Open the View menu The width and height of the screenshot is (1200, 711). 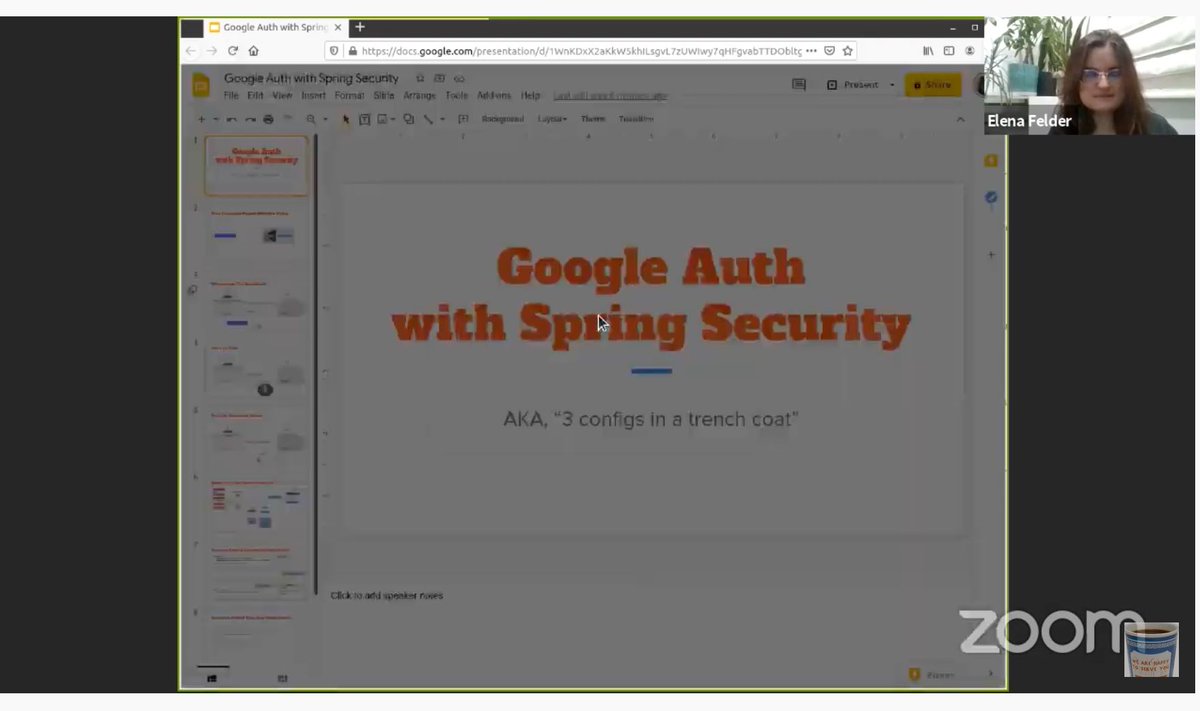(282, 96)
